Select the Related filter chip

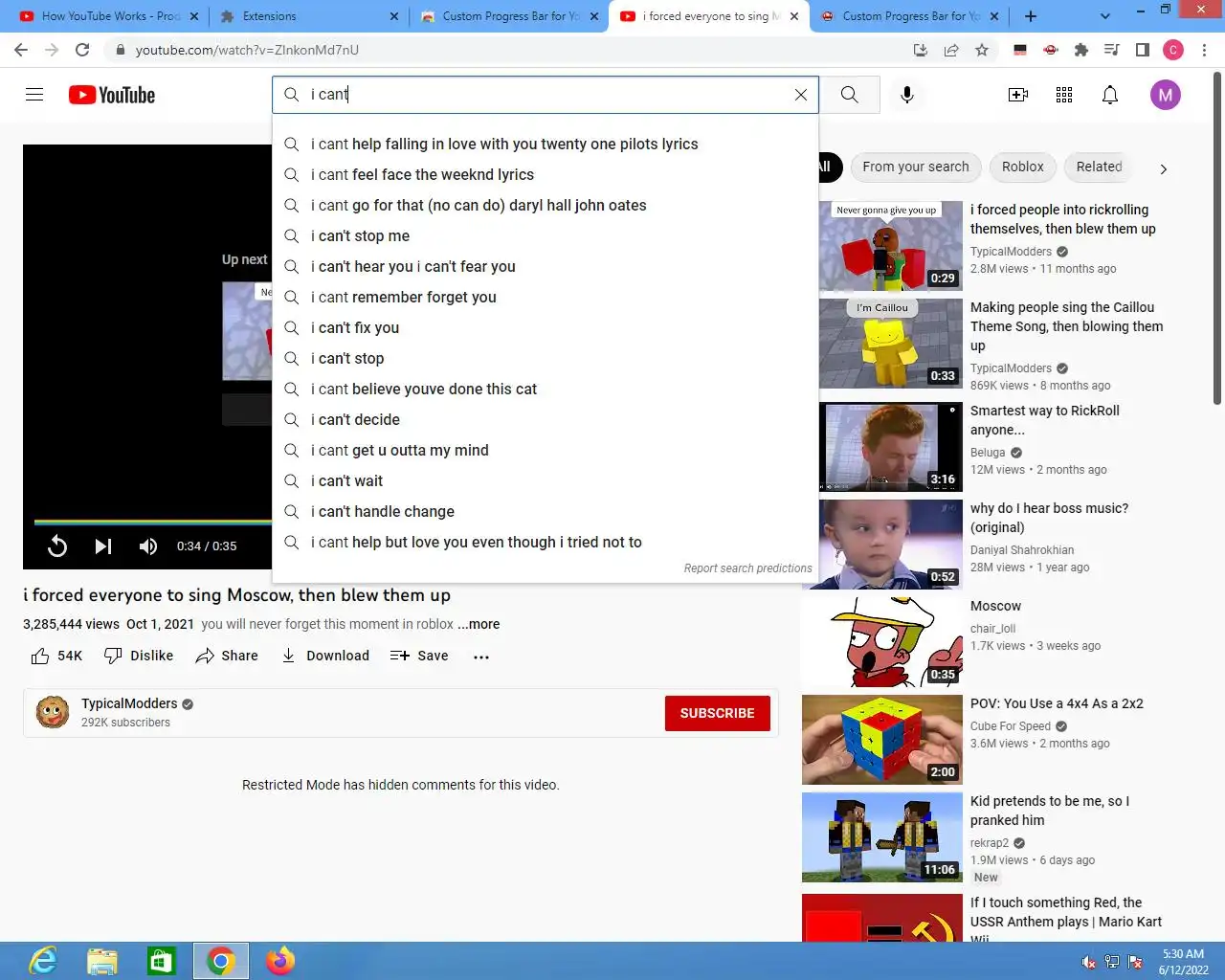[x=1099, y=167]
